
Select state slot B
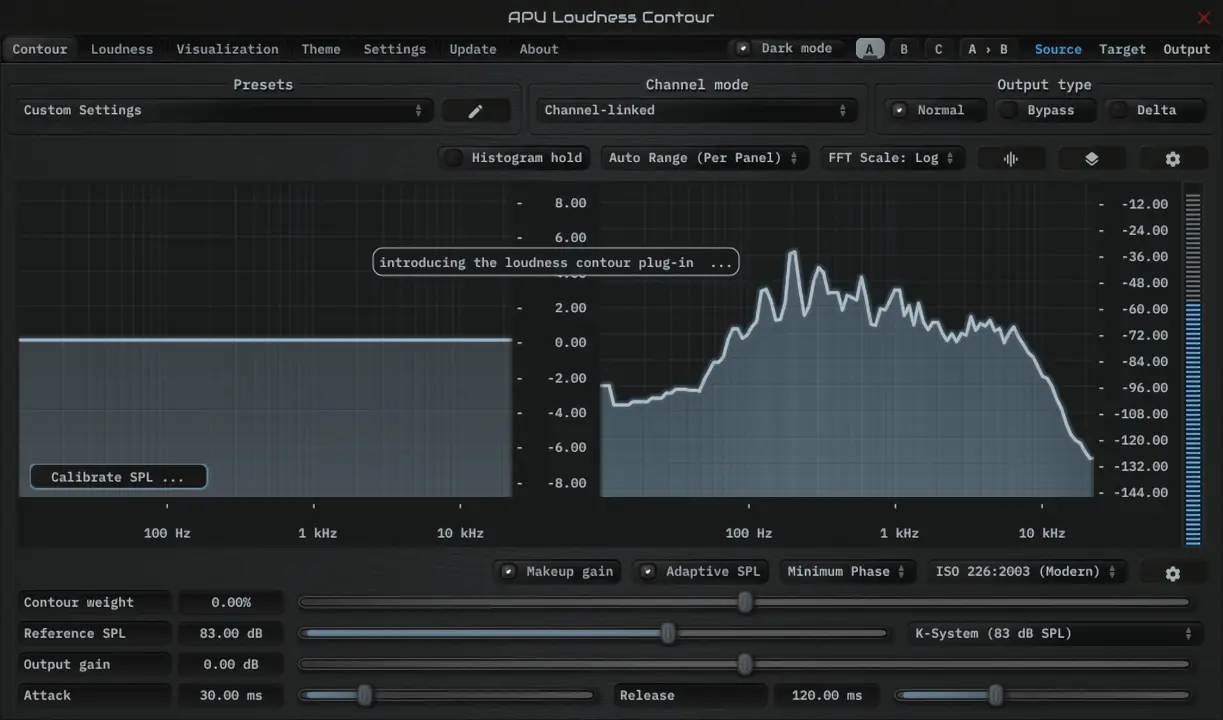pyautogui.click(x=904, y=49)
